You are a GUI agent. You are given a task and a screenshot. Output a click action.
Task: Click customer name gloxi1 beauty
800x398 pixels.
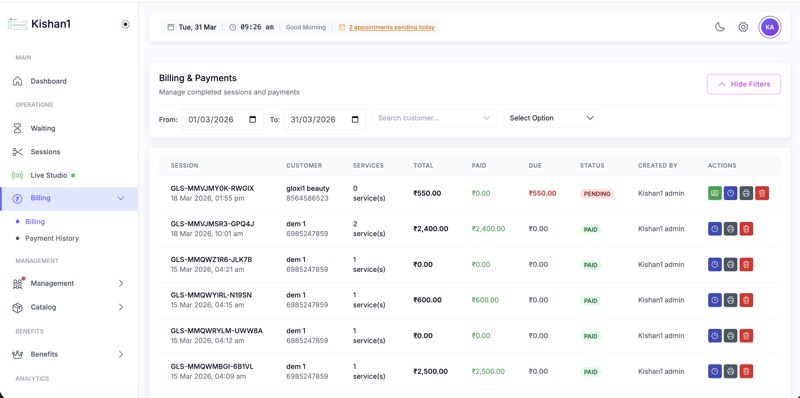[308, 188]
